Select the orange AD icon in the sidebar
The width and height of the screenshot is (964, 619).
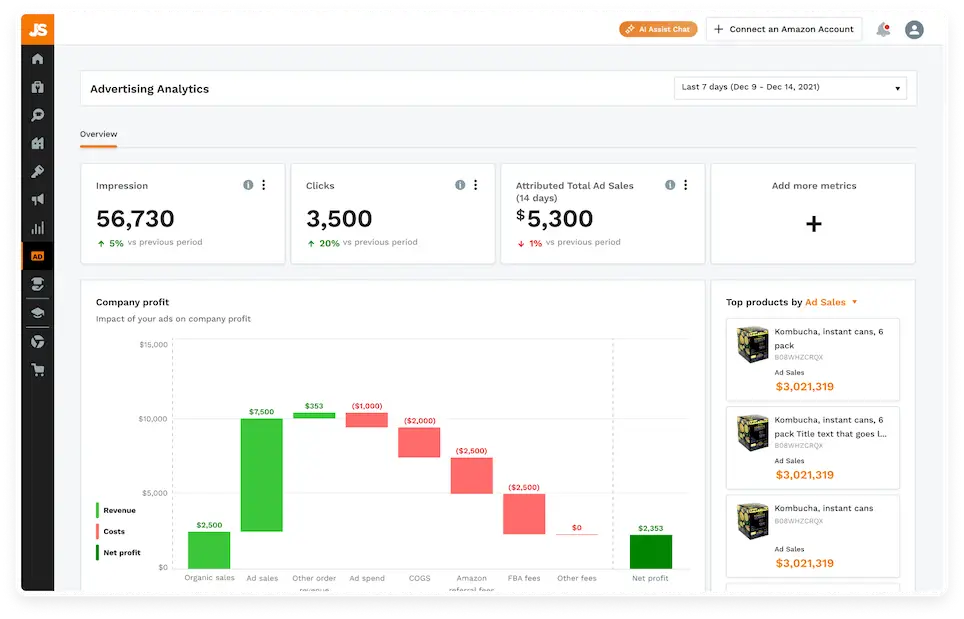pos(37,255)
